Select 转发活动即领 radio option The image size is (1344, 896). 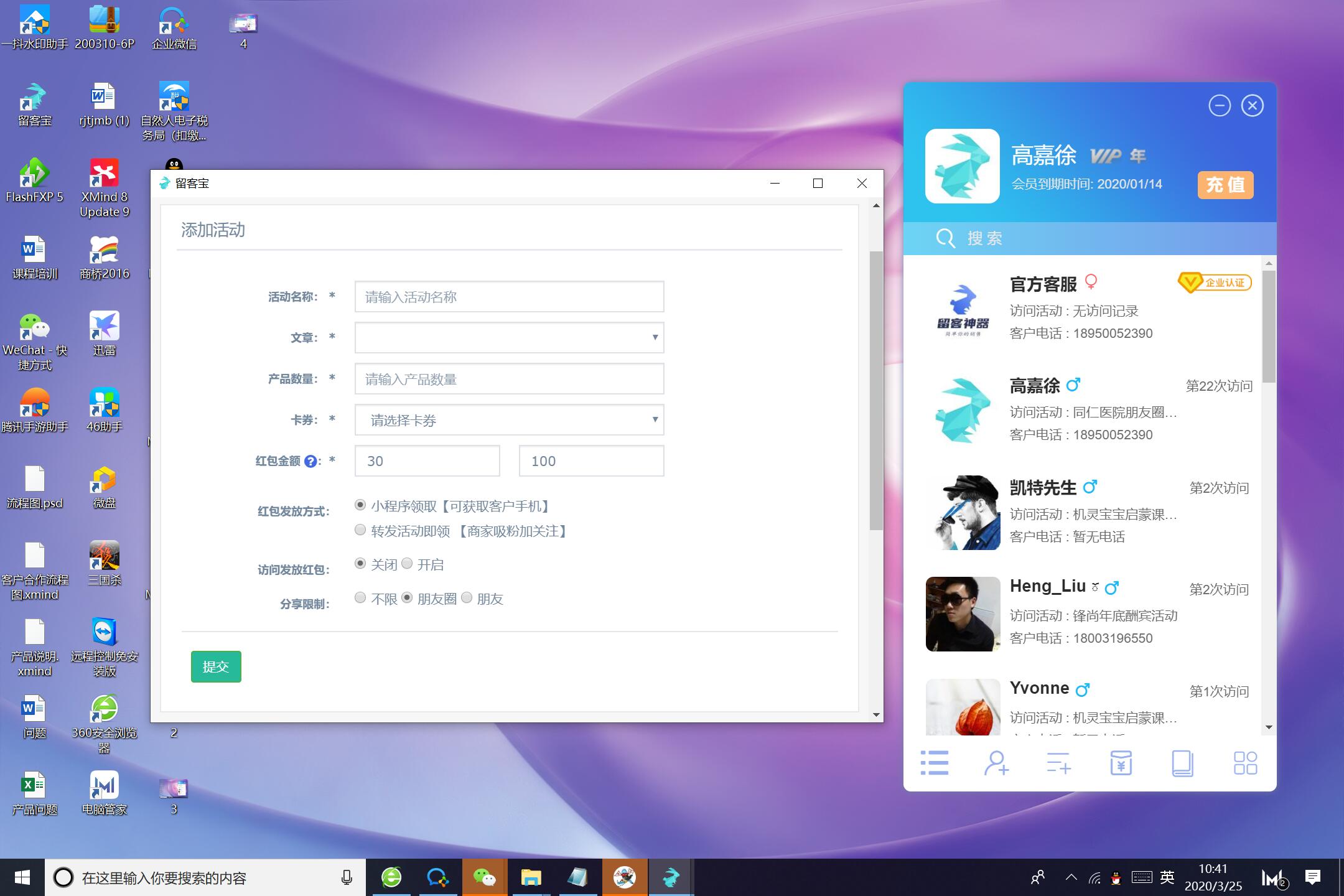tap(360, 530)
